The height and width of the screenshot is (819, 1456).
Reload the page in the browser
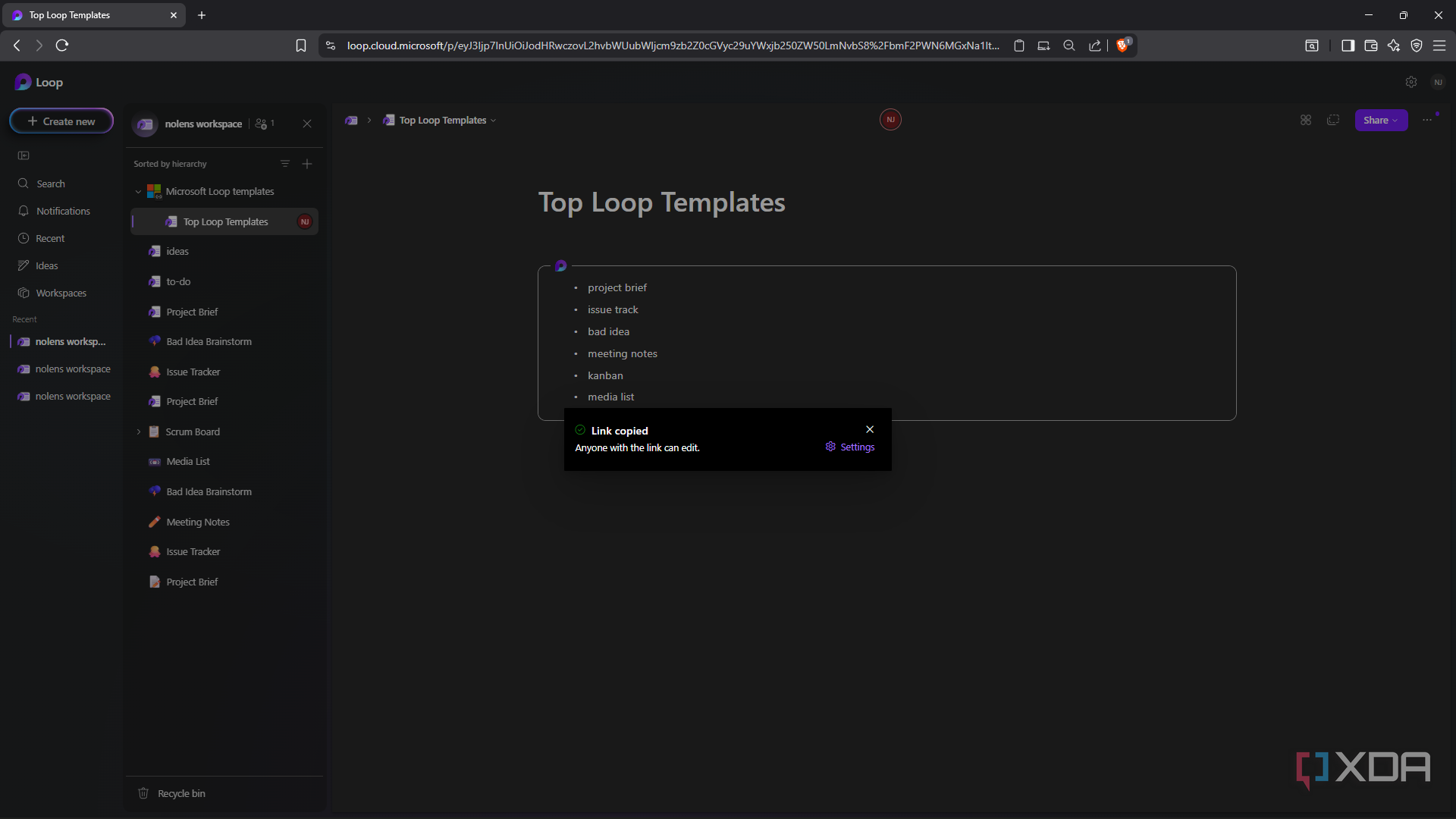62,45
